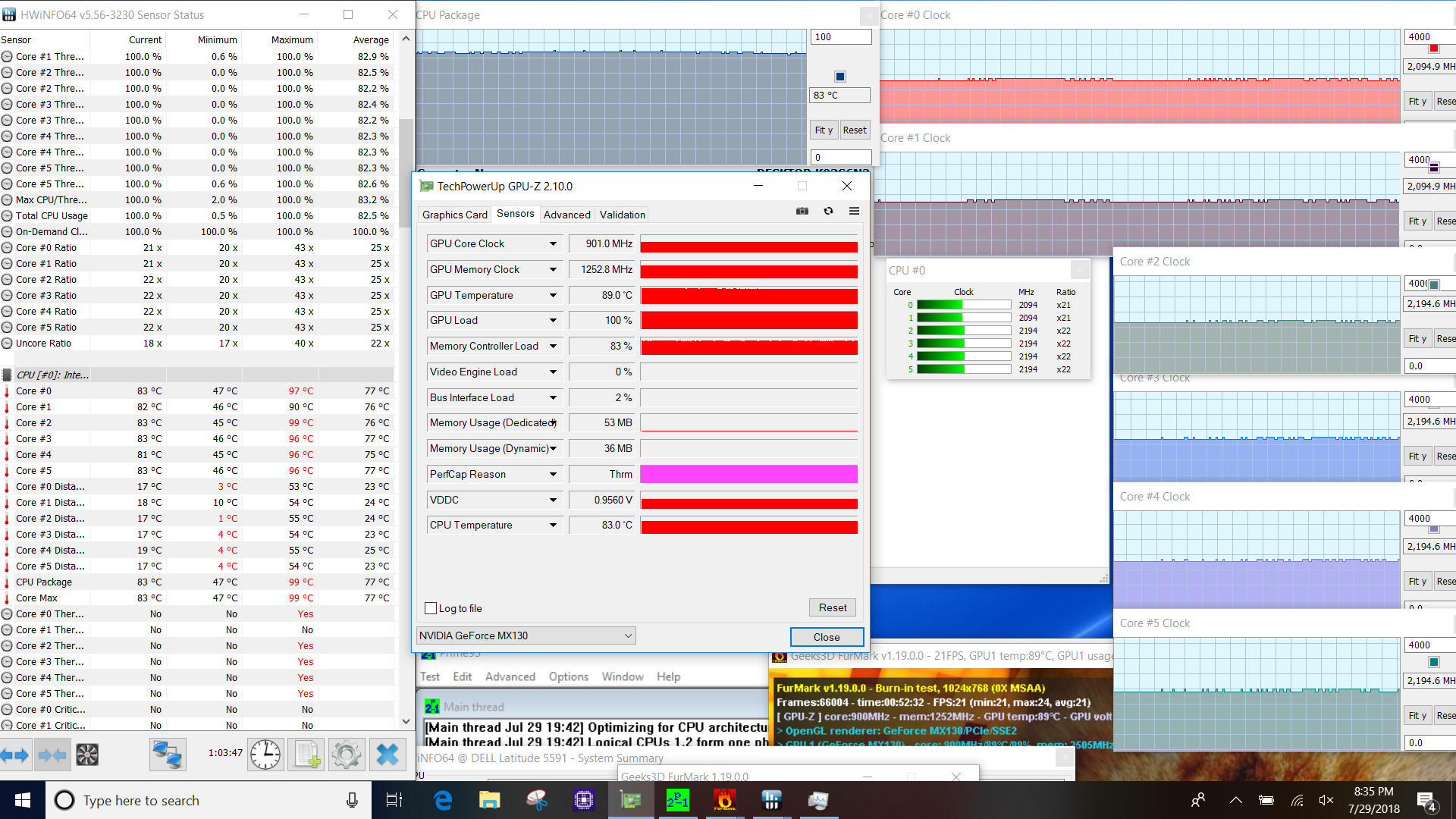Expand the PerfCap Reason dropdown arrow
Image resolution: width=1456 pixels, height=819 pixels.
[553, 475]
